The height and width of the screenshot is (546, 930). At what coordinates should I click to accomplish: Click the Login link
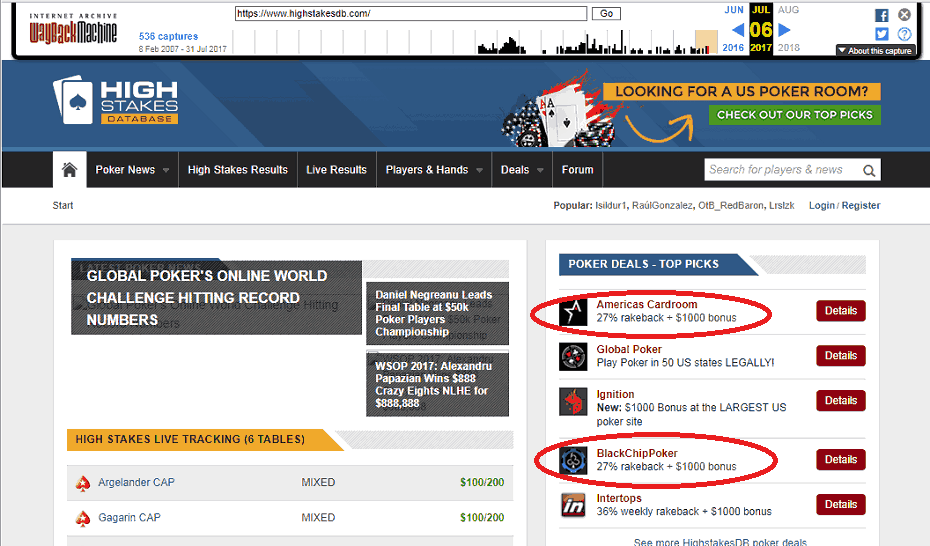click(821, 206)
